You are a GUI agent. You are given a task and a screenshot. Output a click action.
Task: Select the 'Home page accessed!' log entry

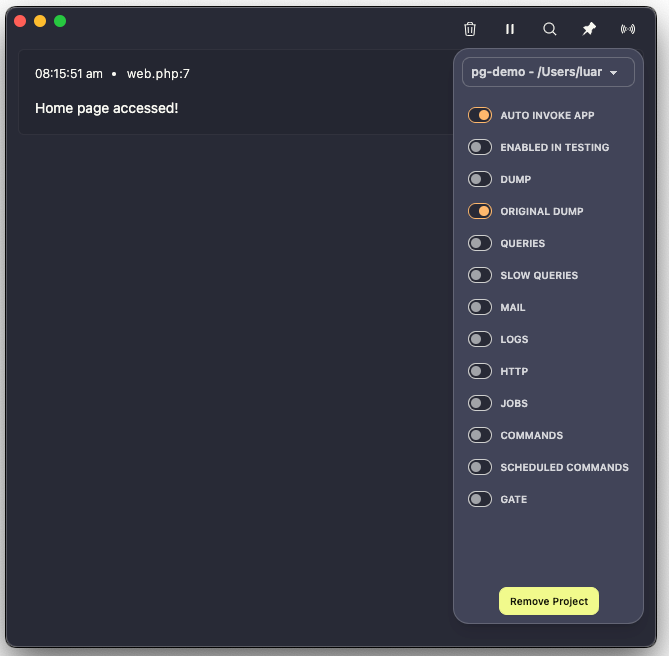click(107, 108)
